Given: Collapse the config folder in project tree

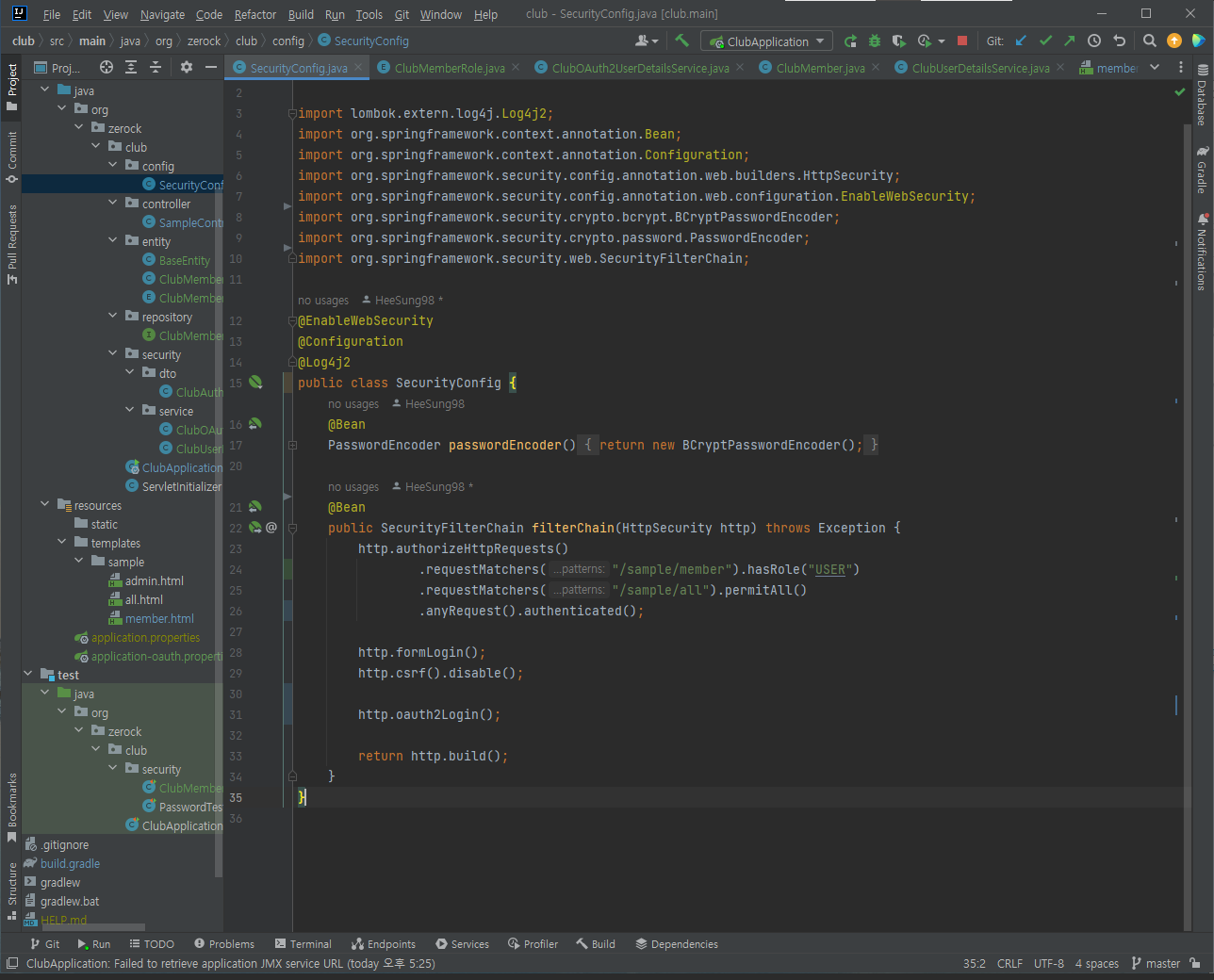Looking at the screenshot, I should tap(113, 165).
